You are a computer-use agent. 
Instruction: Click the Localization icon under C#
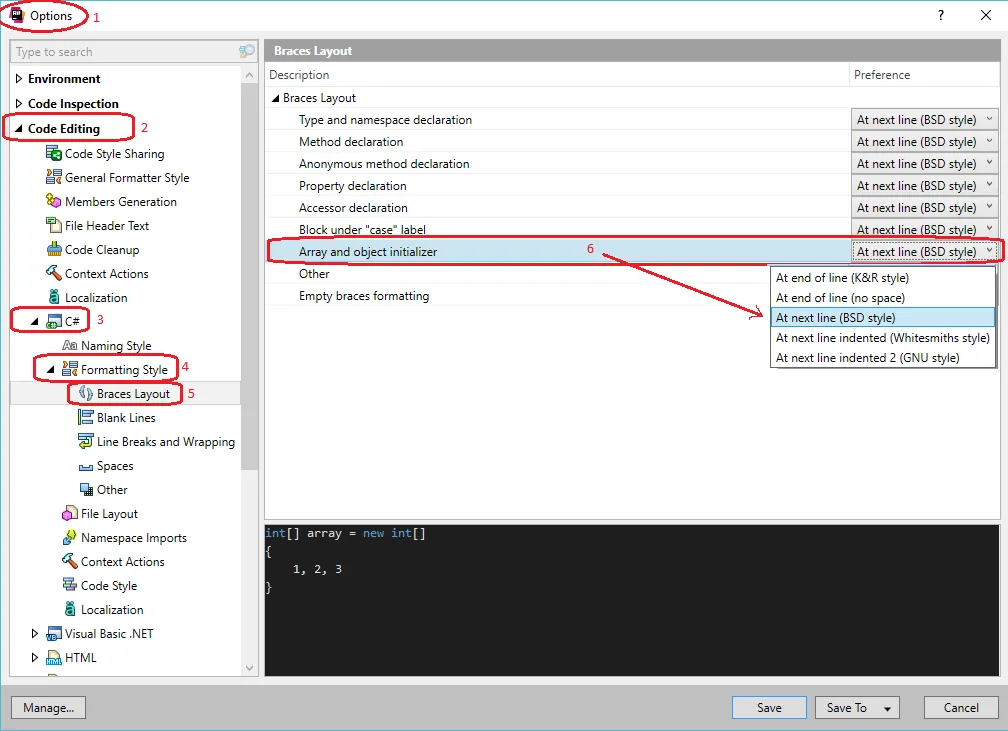coord(70,609)
